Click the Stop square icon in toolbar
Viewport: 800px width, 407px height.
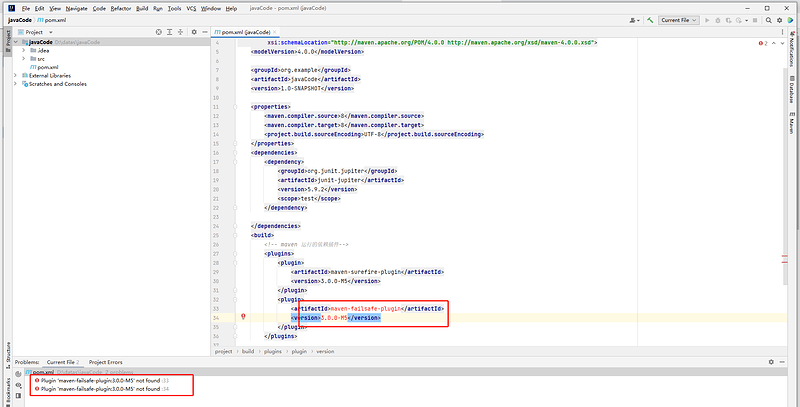(755, 20)
